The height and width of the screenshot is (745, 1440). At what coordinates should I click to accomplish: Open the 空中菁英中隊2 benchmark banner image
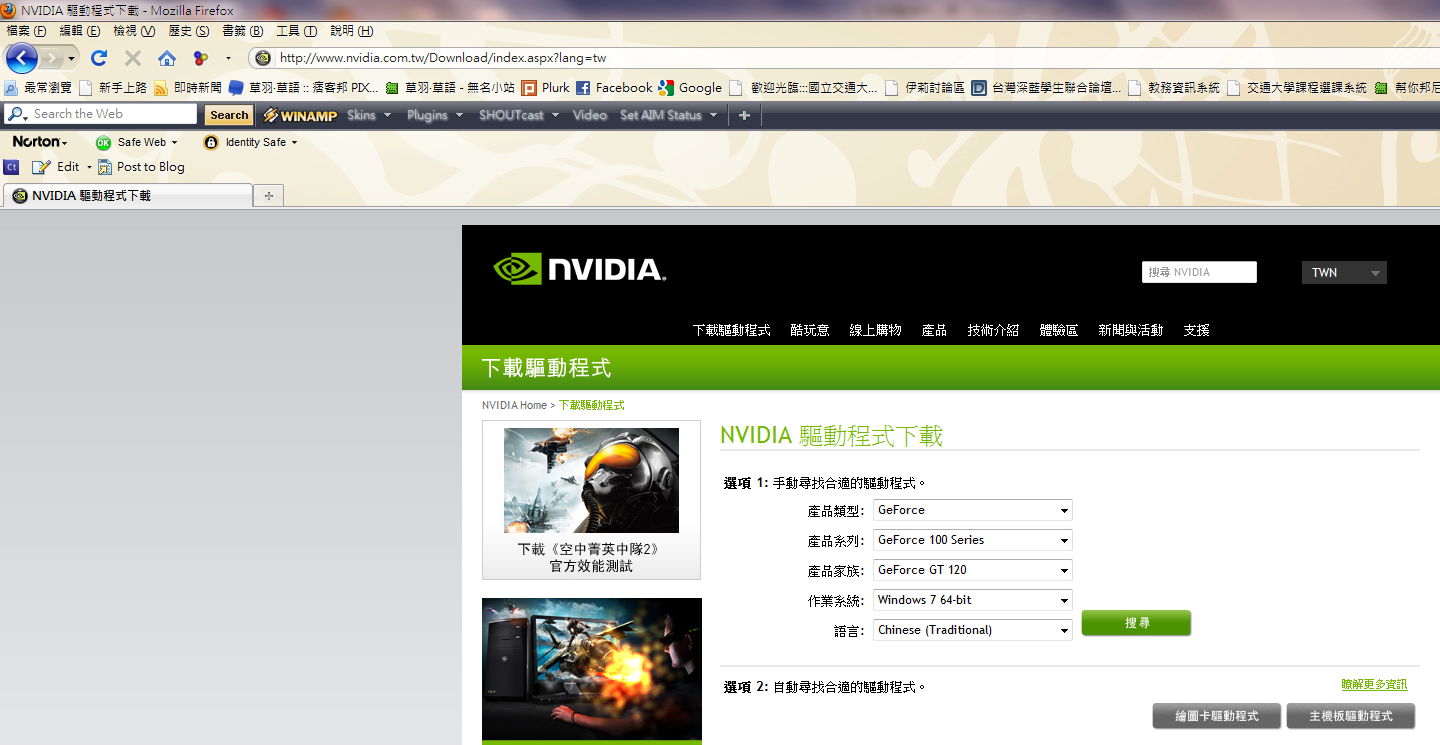tap(591, 480)
